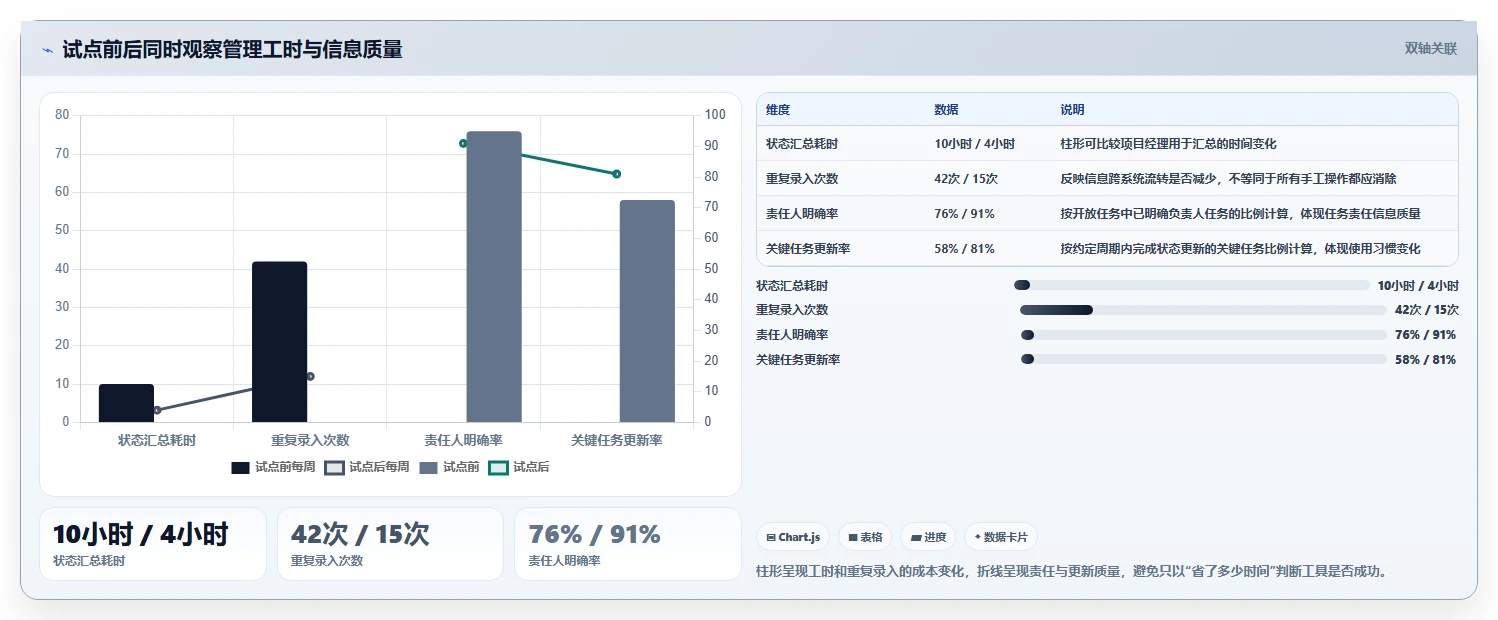Click table cell 58% / 81%
The width and height of the screenshot is (1498, 620).
click(x=964, y=249)
